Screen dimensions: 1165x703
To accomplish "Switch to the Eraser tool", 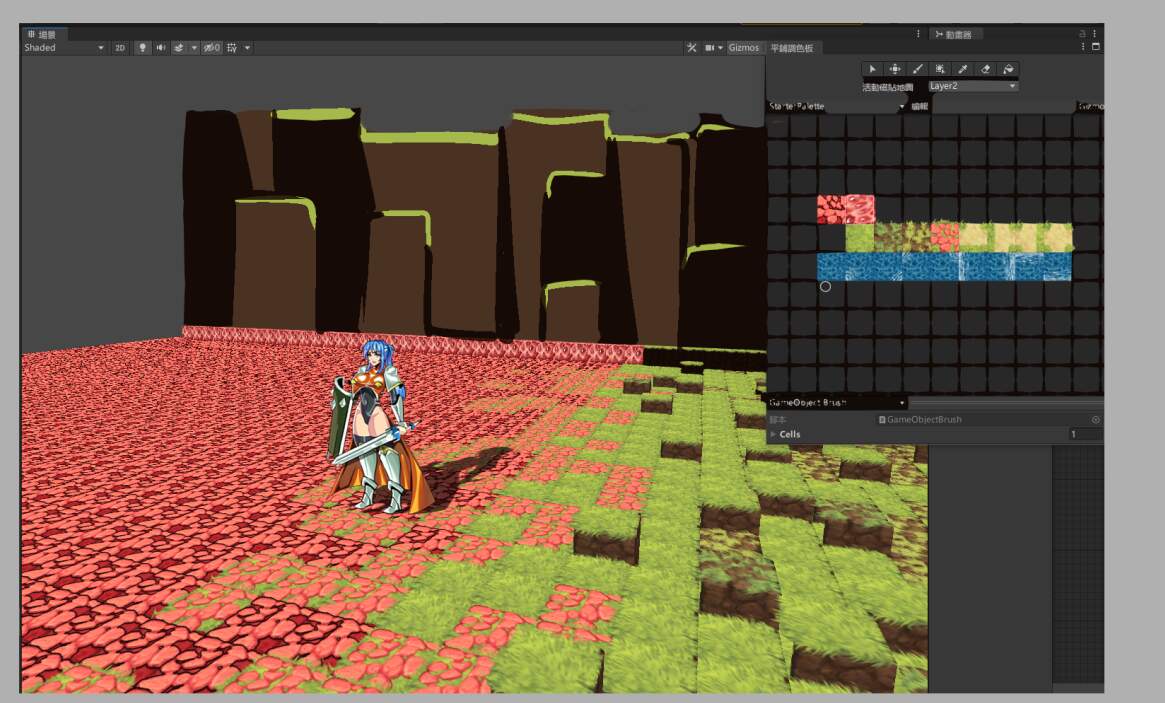I will (986, 69).
